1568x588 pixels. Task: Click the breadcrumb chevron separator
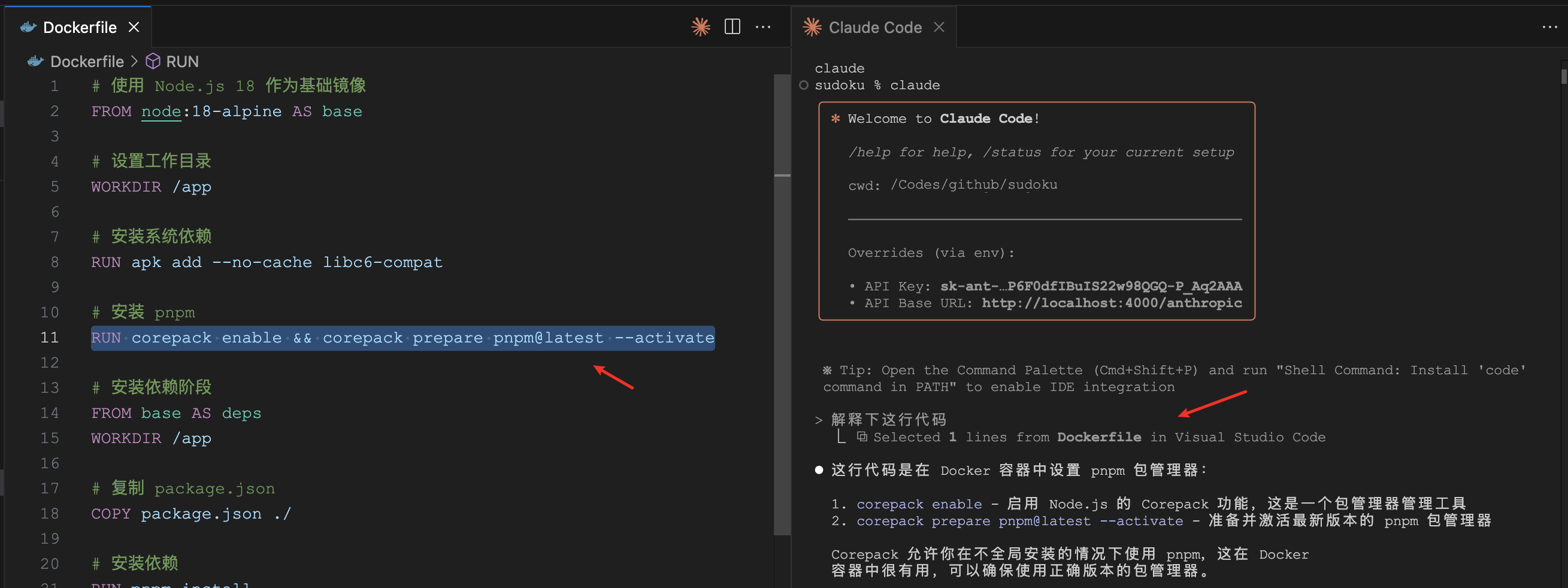click(x=135, y=62)
